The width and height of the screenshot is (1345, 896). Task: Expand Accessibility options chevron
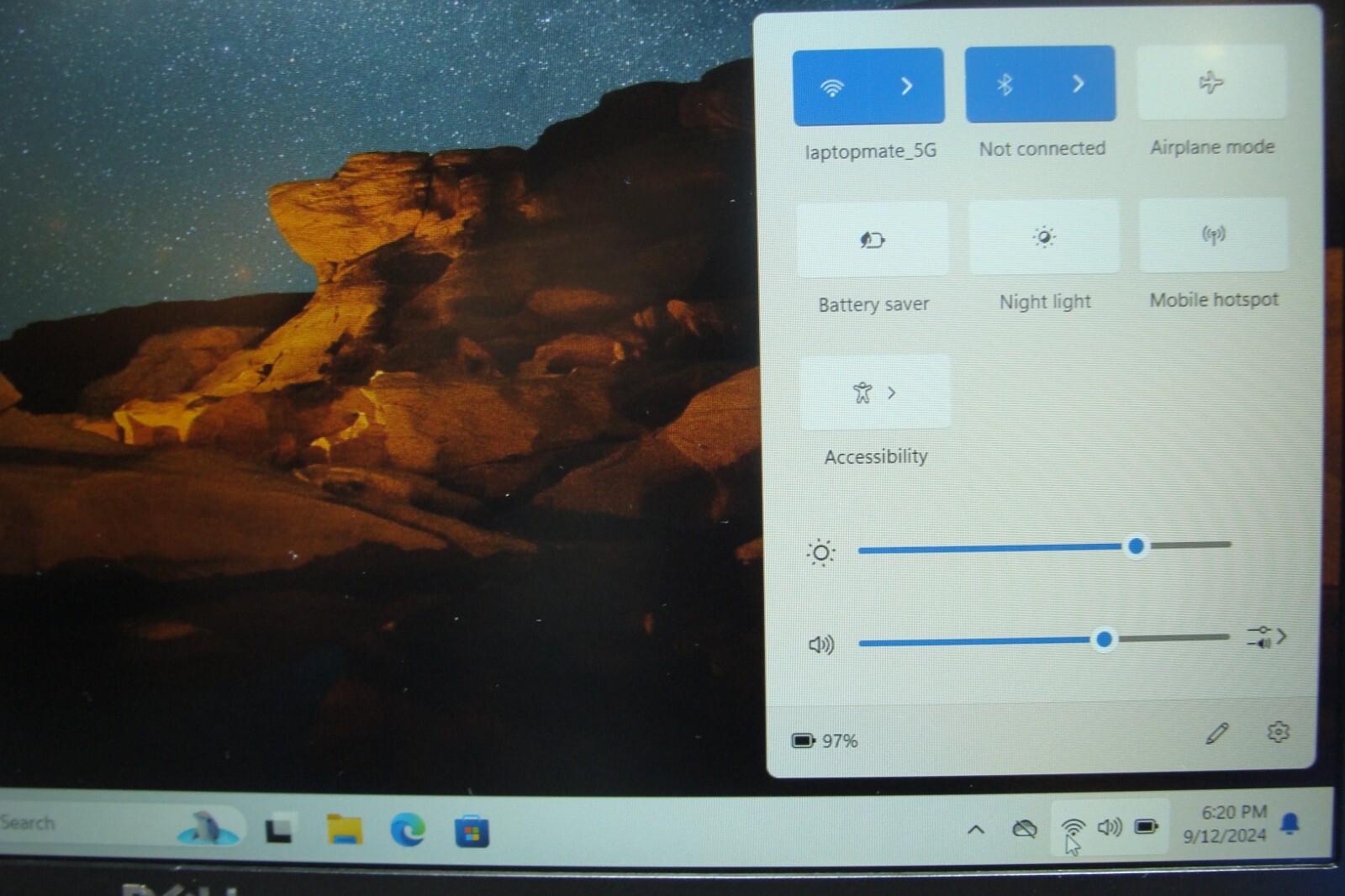click(x=892, y=393)
